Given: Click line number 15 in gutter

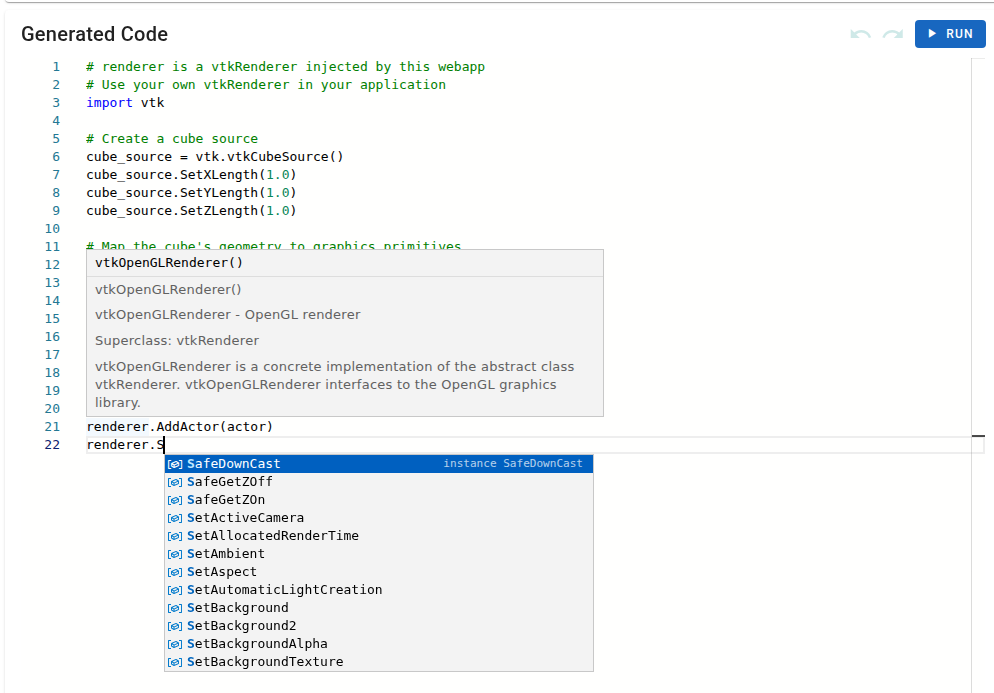Looking at the screenshot, I should (53, 318).
